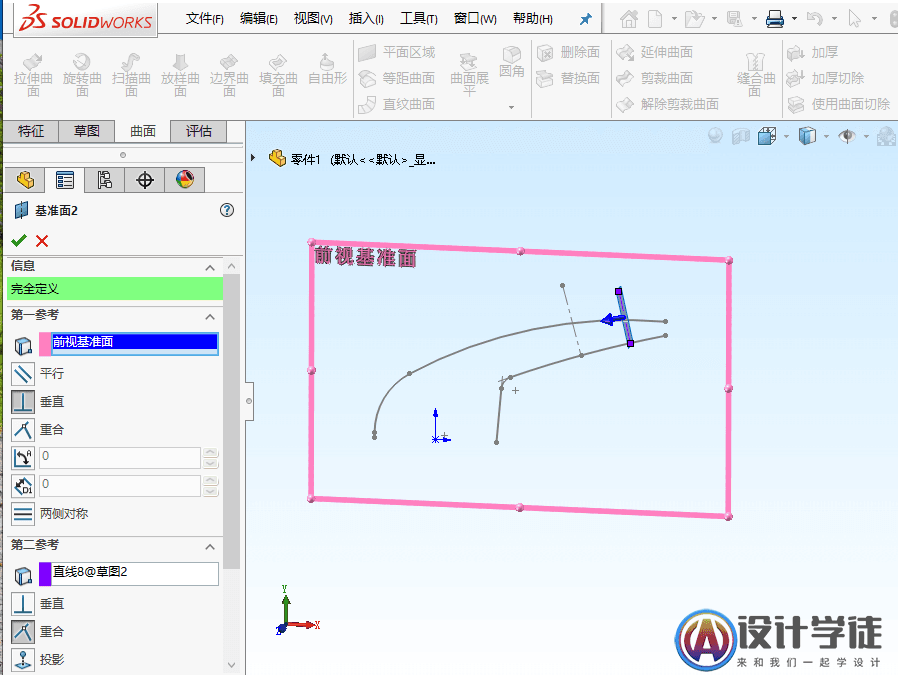Screen dimensions: 898x675
Task: Select the 边界曲面 boundary surface tool
Action: [x=229, y=74]
